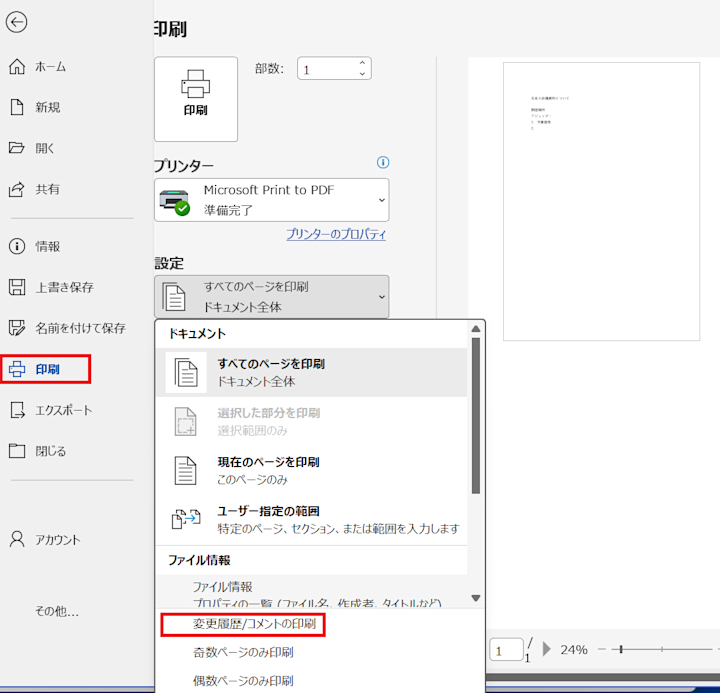Image resolution: width=720 pixels, height=693 pixels.
Task: Click the preview page number field
Action: pyautogui.click(x=506, y=649)
